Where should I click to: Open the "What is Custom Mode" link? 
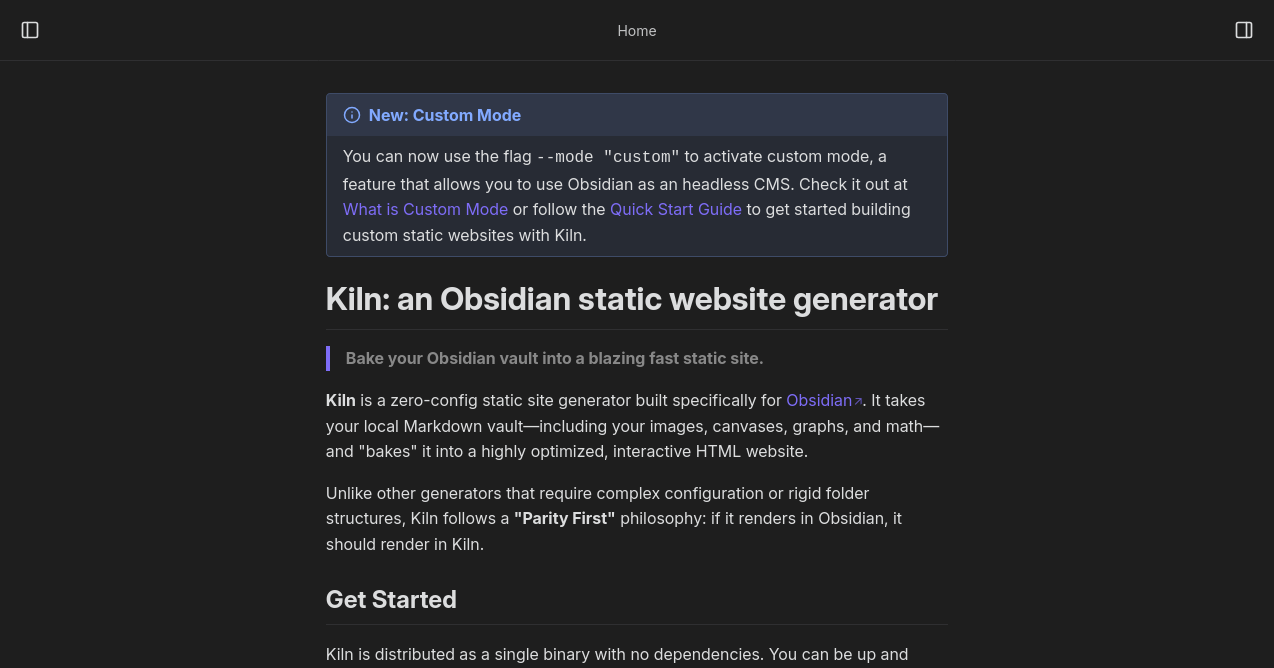pyautogui.click(x=425, y=209)
